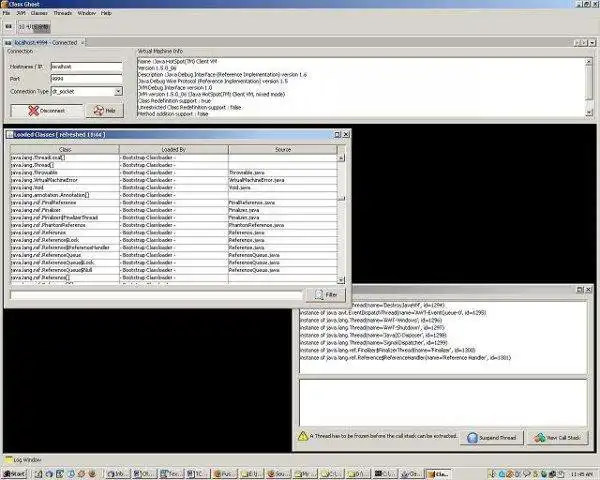The image size is (600, 480).
Task: Select the java.lang.ref.PhantomReference class row
Action: click(174, 225)
